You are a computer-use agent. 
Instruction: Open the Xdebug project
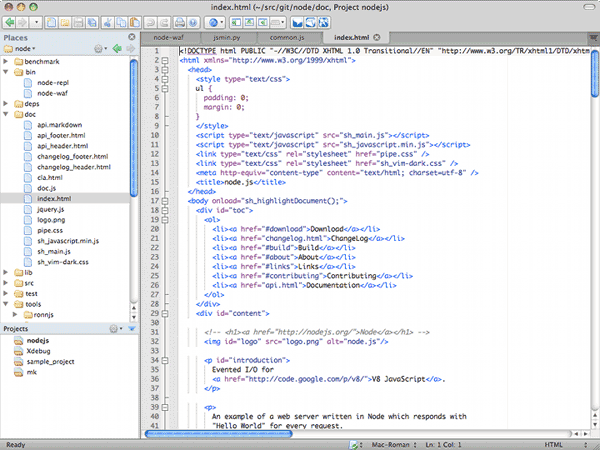[x=40, y=352]
